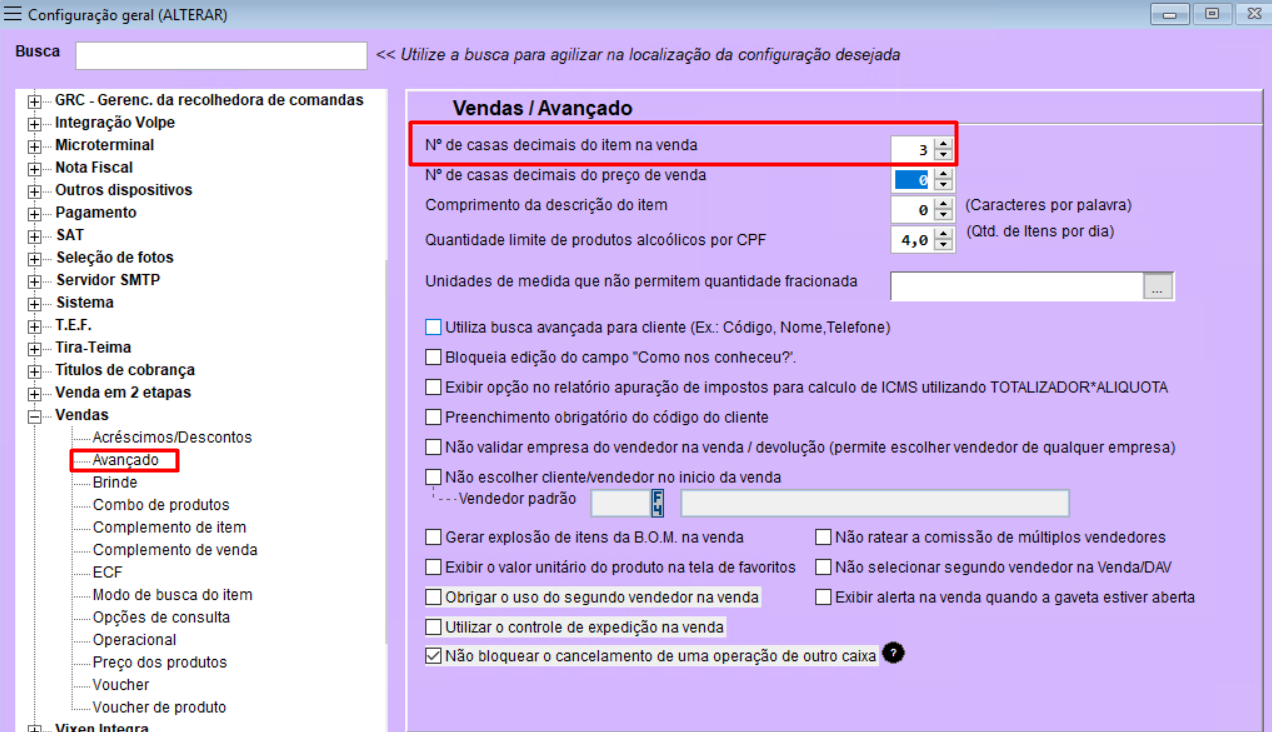Screen dimensions: 1272x732
Task: Decrease casas decimais do preço de venda
Action: [944, 186]
